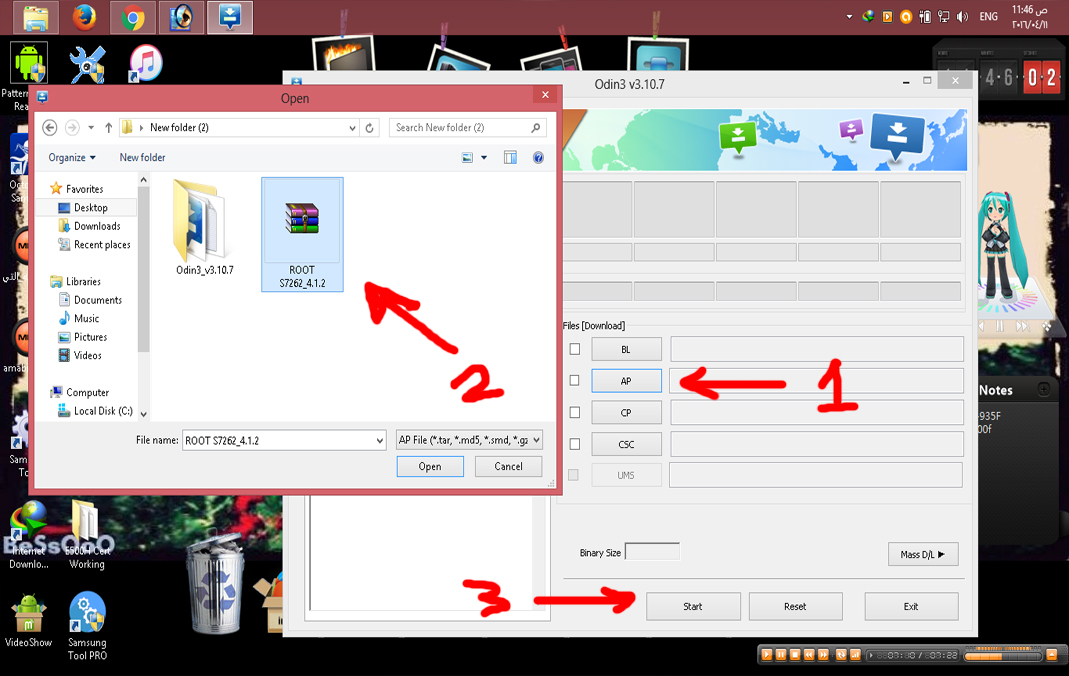Open the File name dropdown list
This screenshot has width=1069, height=676.
click(380, 441)
